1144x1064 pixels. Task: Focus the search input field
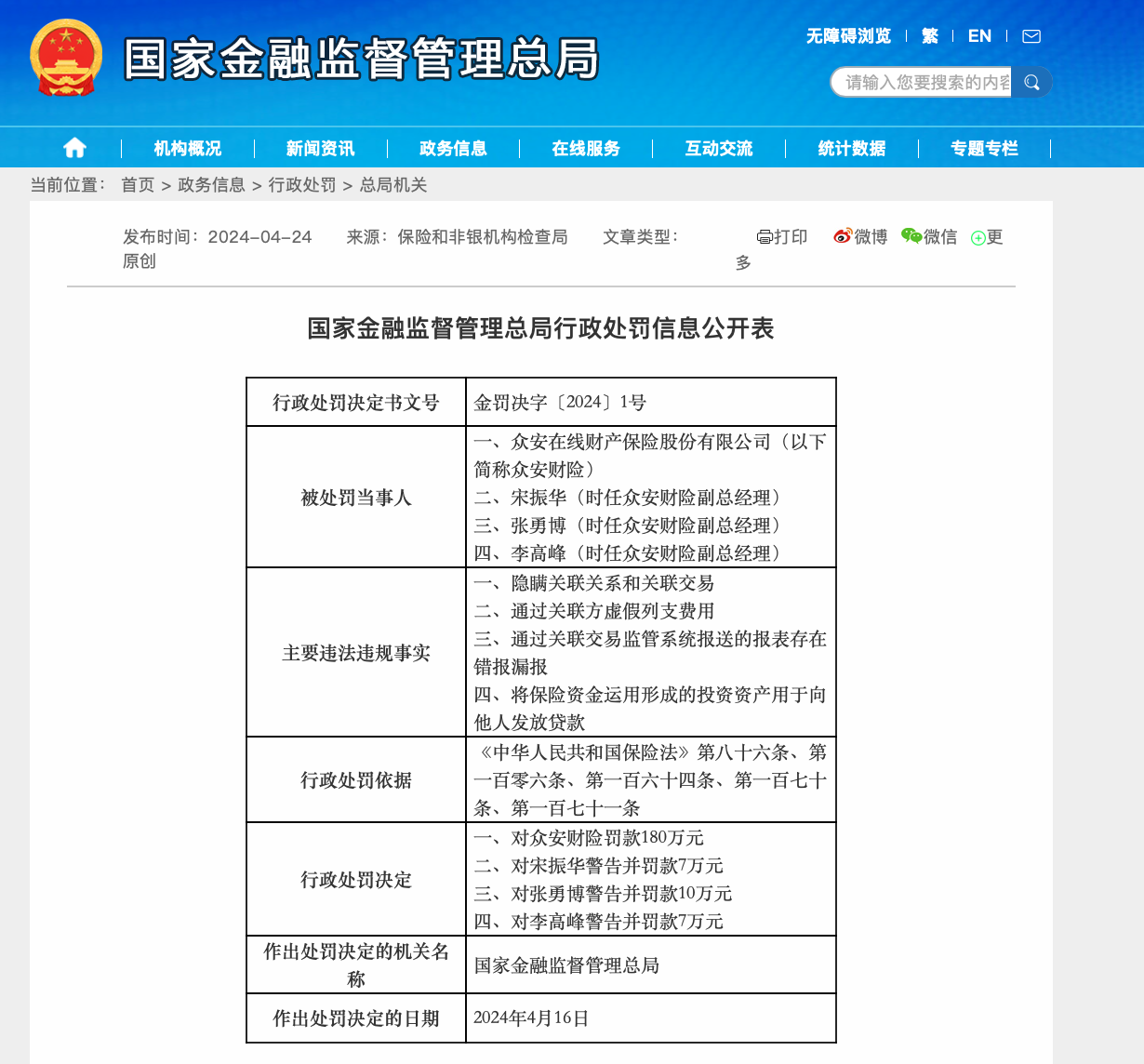(922, 82)
